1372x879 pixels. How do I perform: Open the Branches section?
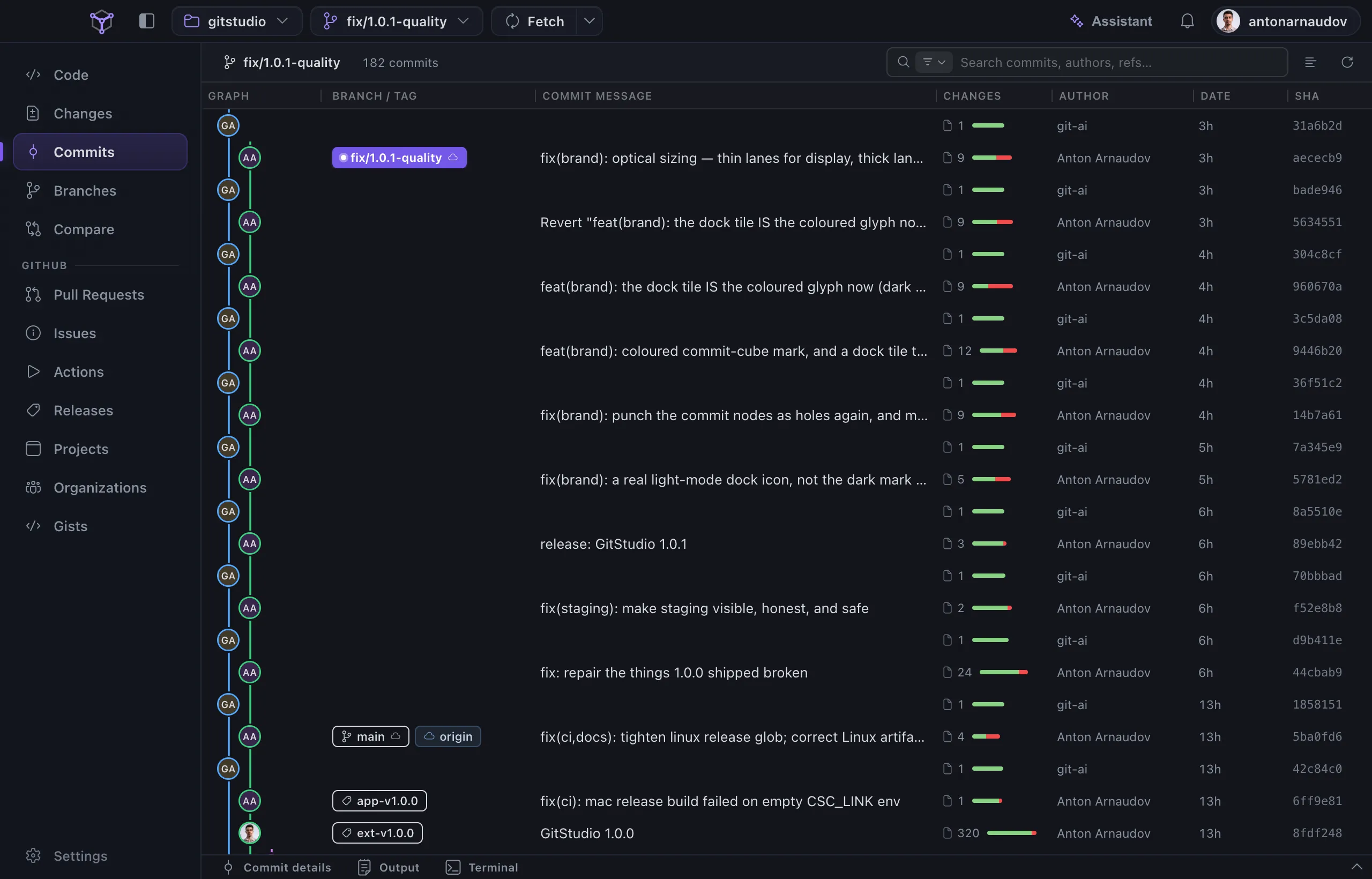click(100, 190)
